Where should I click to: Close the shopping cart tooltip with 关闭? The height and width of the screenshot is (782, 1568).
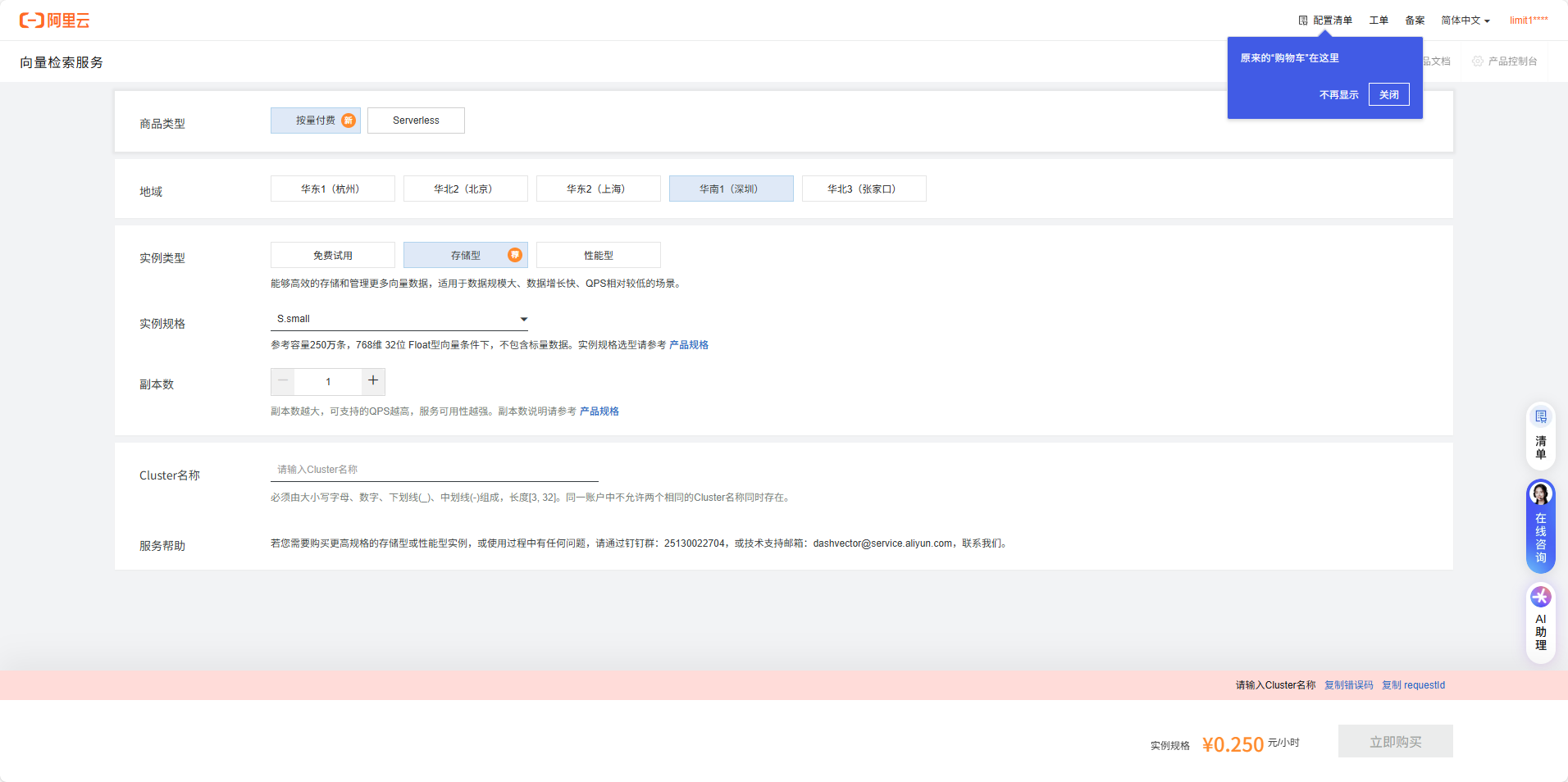click(1388, 94)
